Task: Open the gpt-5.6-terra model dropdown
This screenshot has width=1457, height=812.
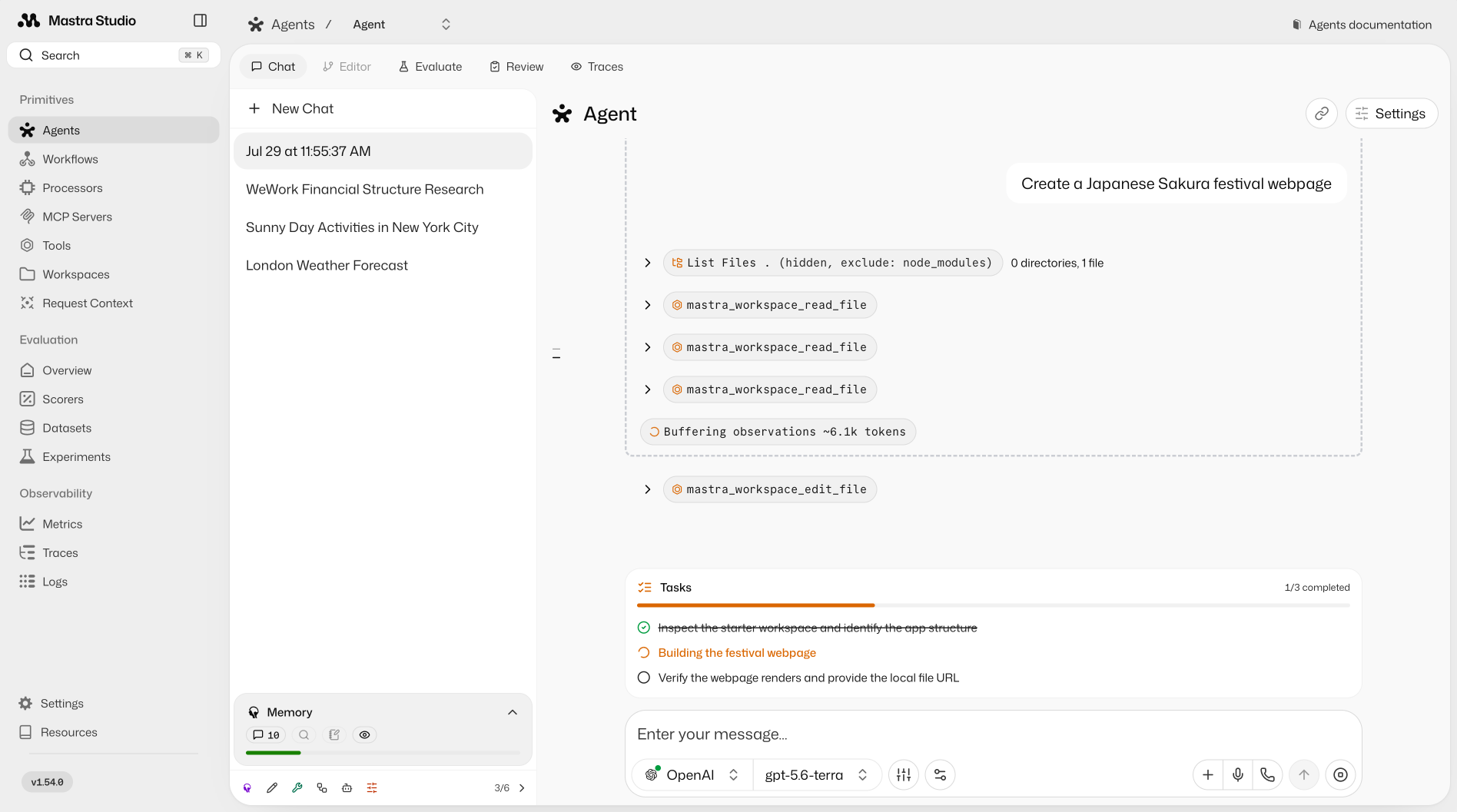Action: (816, 774)
